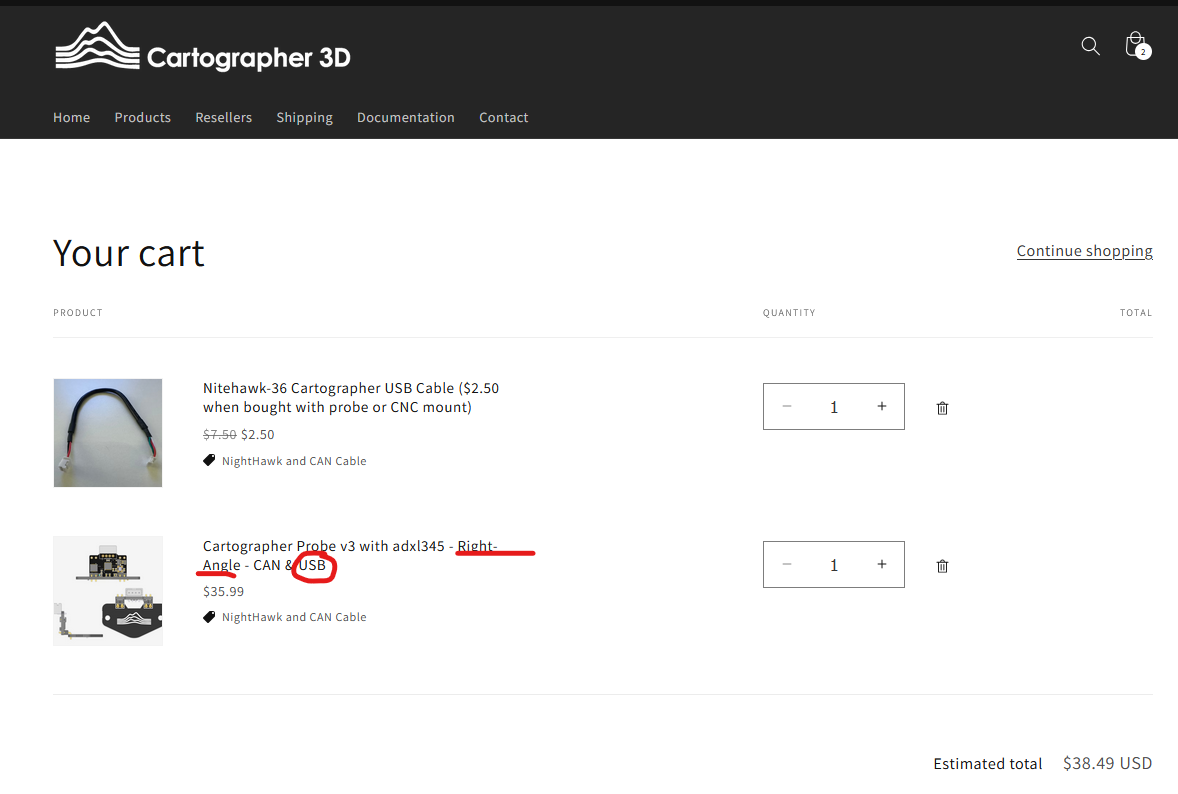Navigate to the Resellers page
The height and width of the screenshot is (794, 1178).
(223, 117)
